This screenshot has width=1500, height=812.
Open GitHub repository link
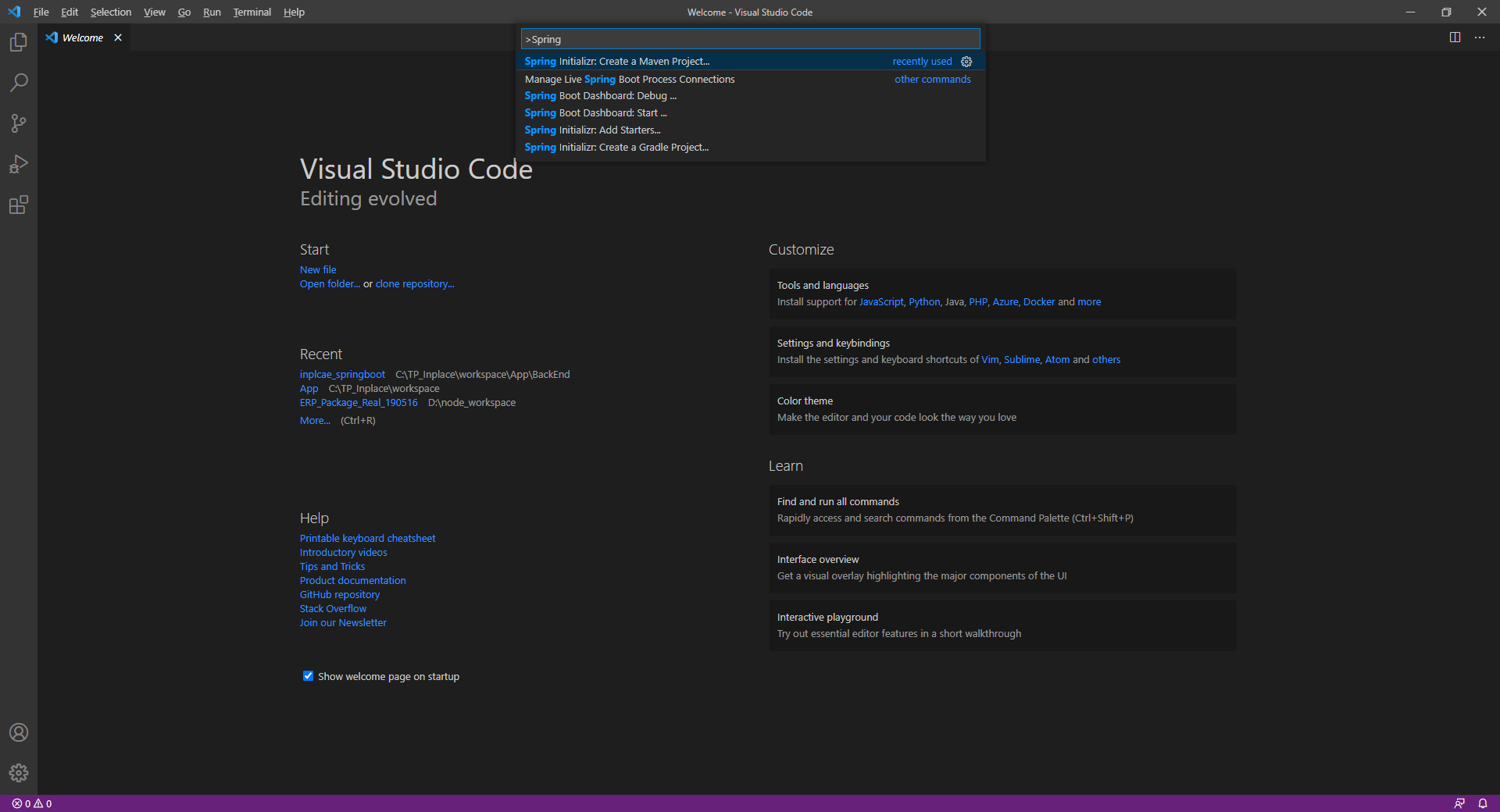tap(340, 595)
